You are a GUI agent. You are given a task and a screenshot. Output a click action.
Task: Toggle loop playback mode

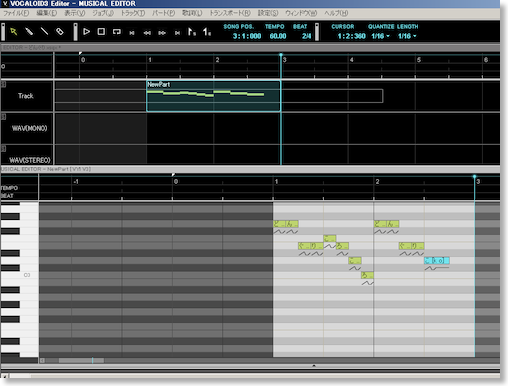[x=117, y=32]
